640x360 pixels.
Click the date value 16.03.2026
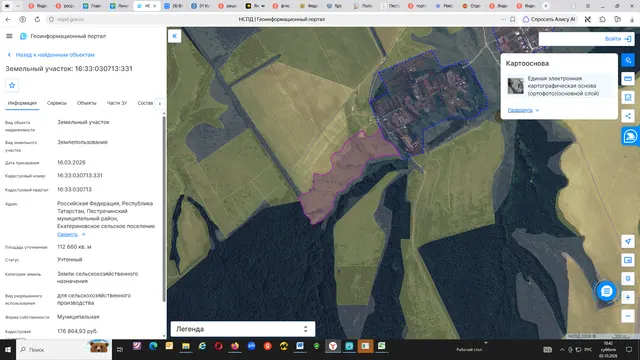[x=71, y=162]
